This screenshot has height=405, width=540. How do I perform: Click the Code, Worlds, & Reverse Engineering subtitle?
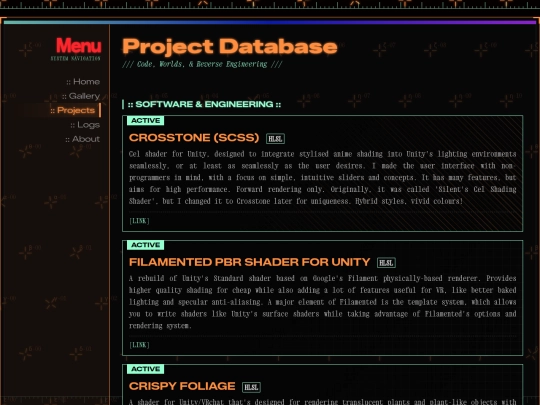202,64
